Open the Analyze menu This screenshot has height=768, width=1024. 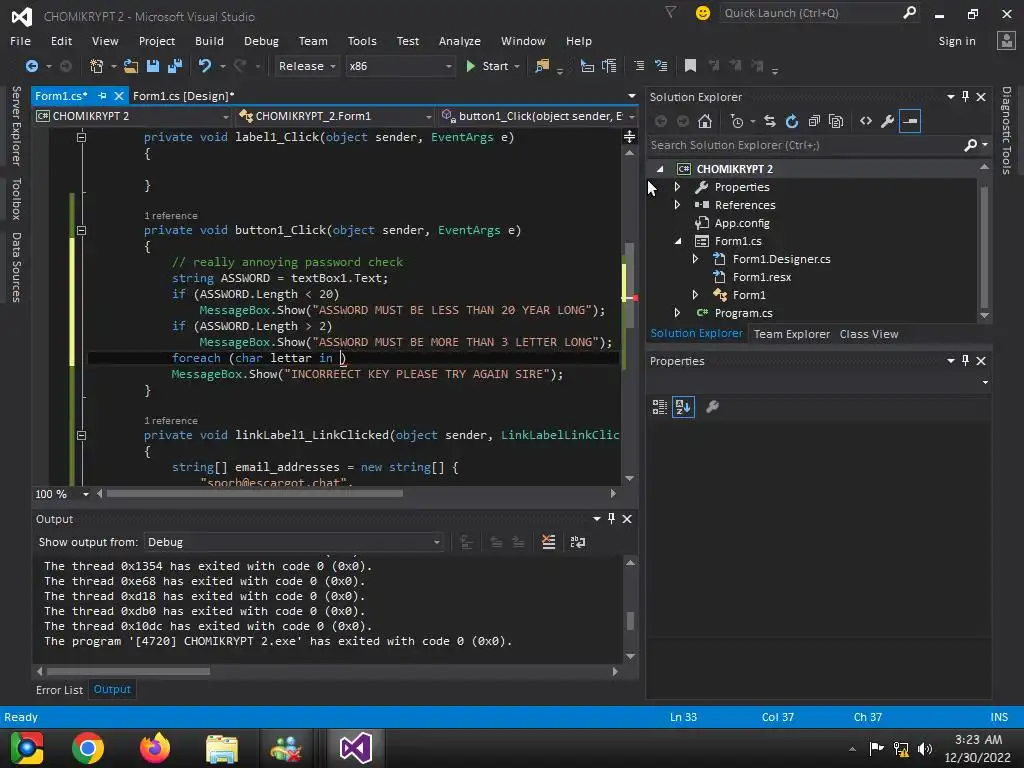(460, 41)
